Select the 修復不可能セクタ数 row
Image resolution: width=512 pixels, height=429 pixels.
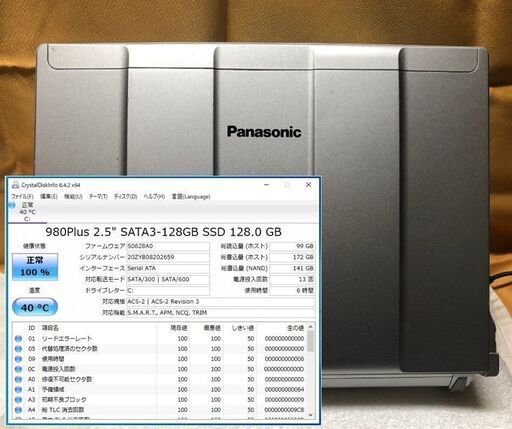pos(159,379)
